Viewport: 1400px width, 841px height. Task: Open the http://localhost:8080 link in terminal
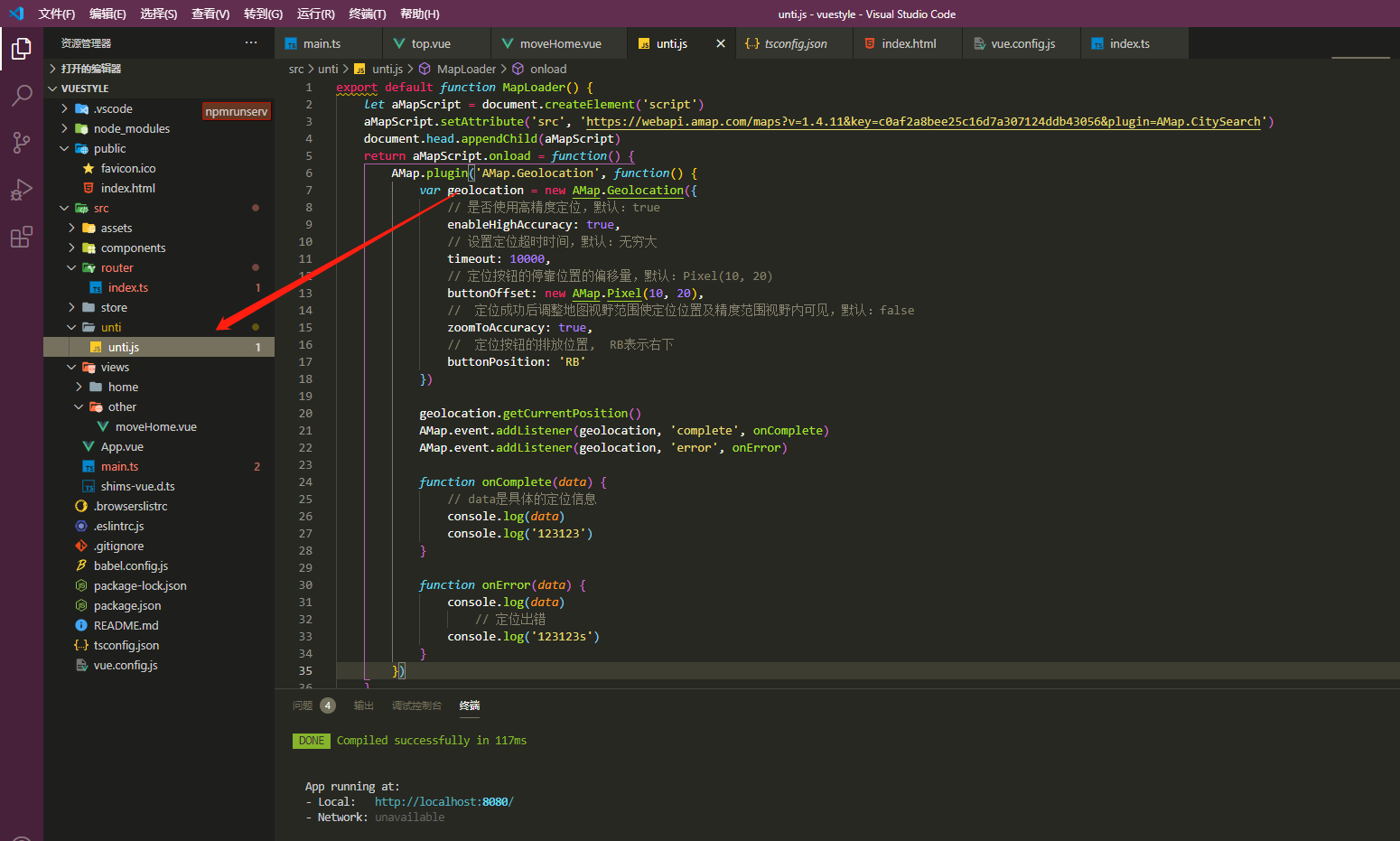coord(443,801)
